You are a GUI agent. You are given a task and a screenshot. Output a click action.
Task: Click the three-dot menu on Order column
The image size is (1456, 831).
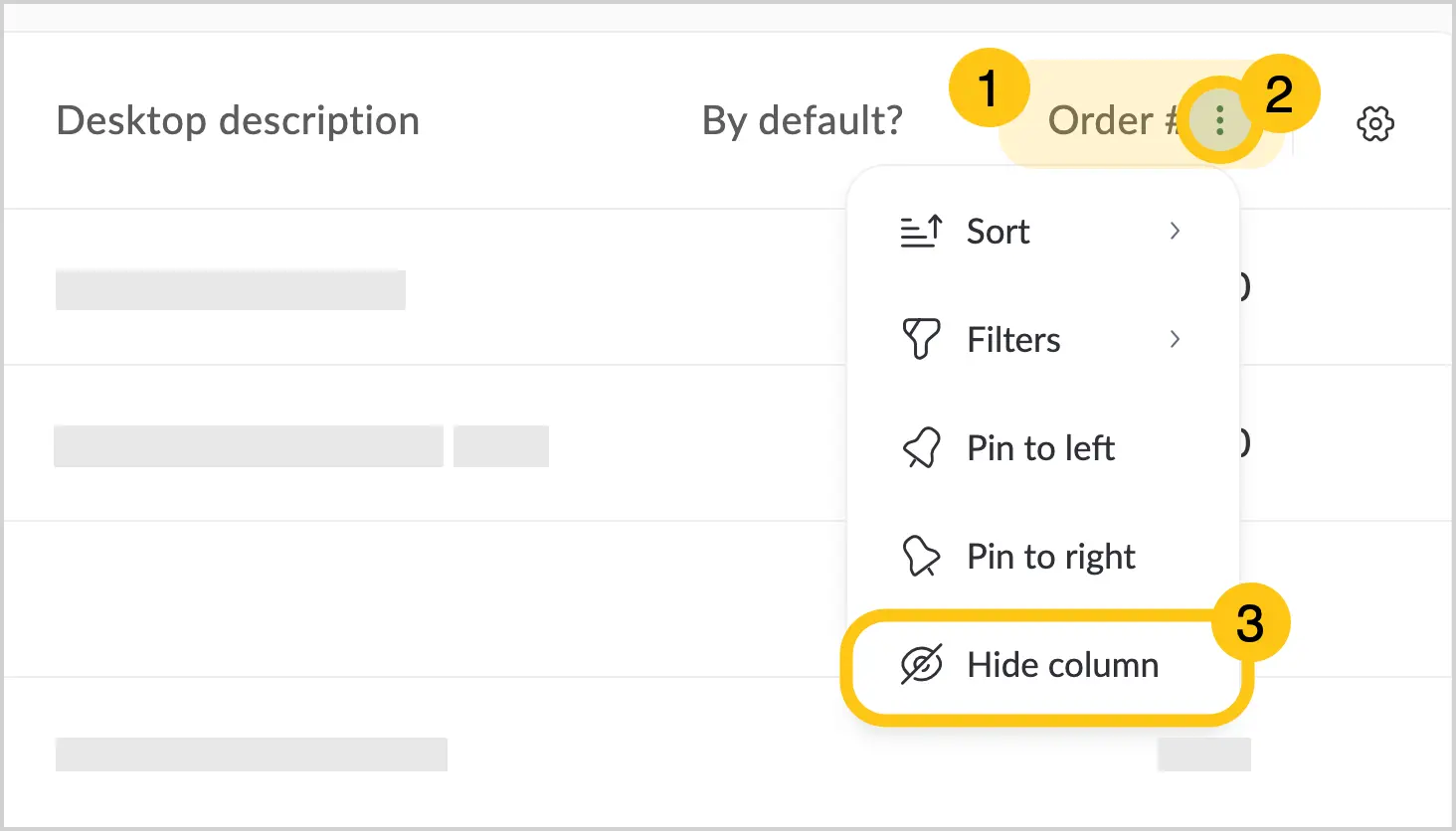click(x=1219, y=120)
